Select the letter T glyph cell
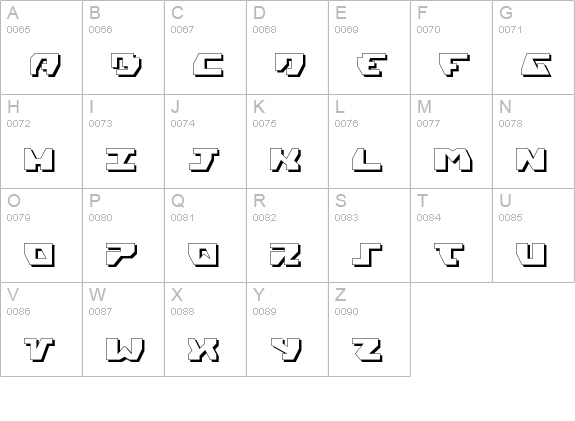 [x=451, y=235]
